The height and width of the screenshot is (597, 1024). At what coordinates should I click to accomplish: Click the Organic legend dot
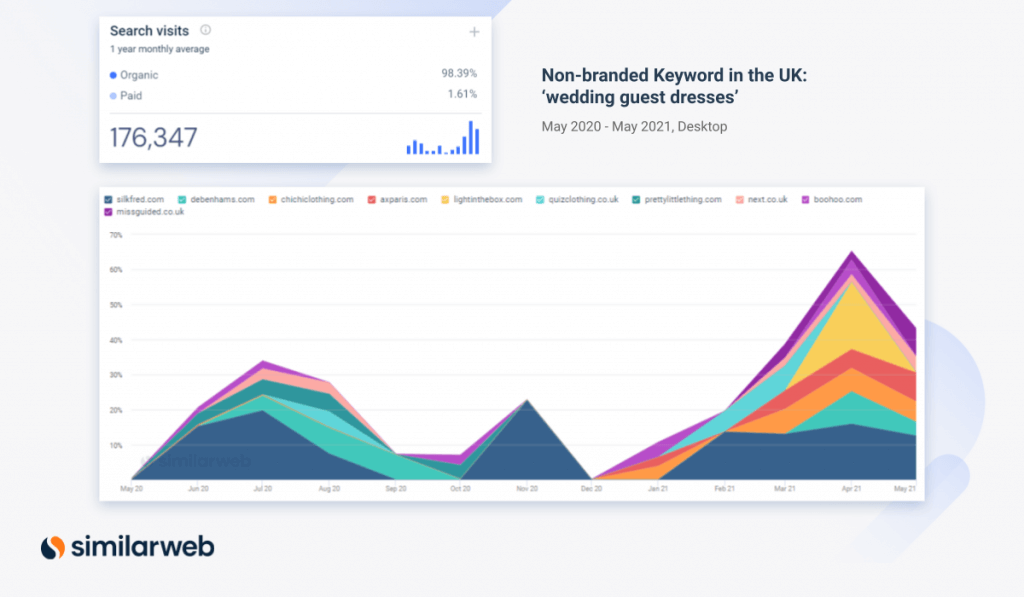pos(113,75)
